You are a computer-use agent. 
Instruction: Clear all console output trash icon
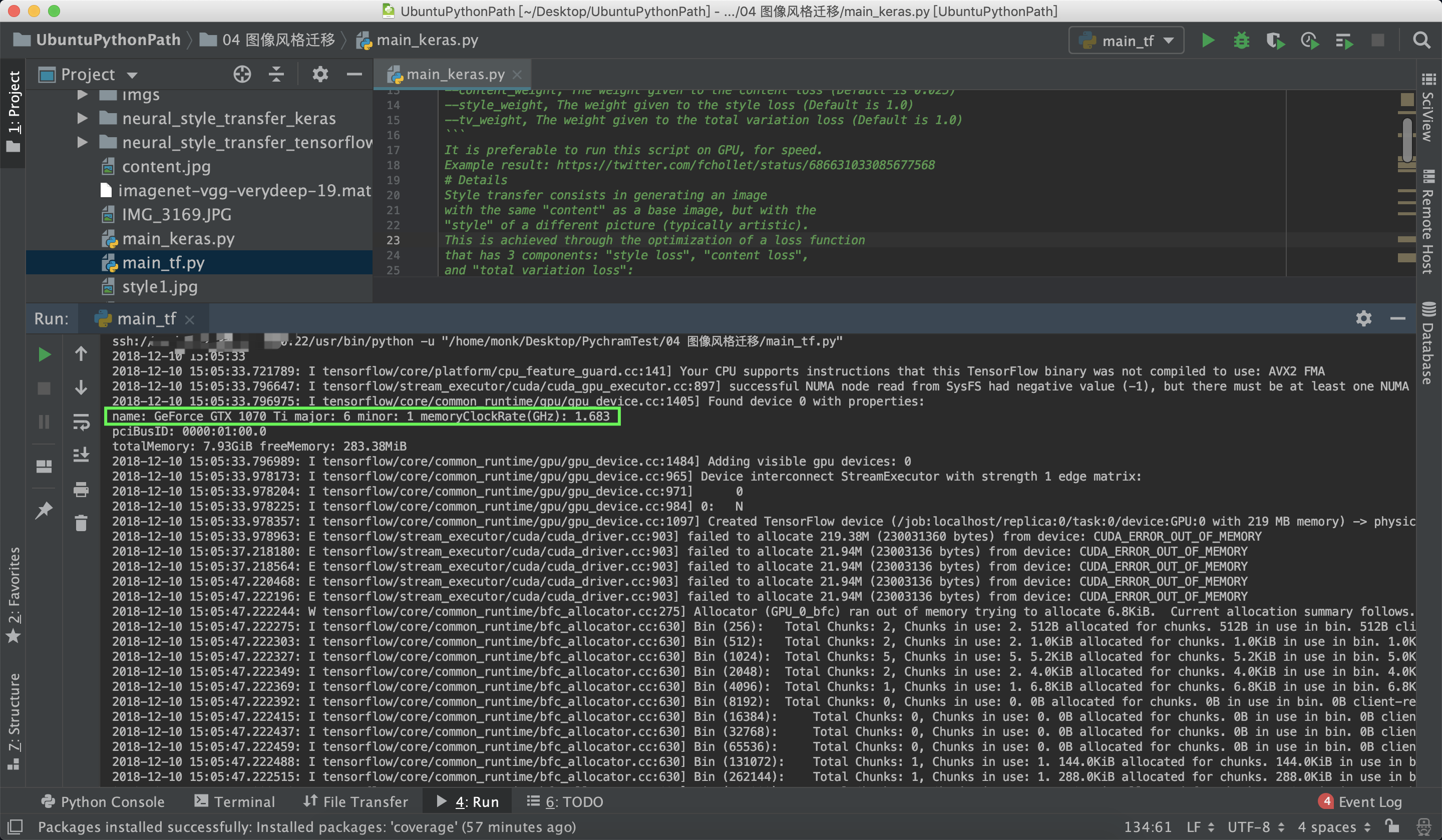point(81,523)
